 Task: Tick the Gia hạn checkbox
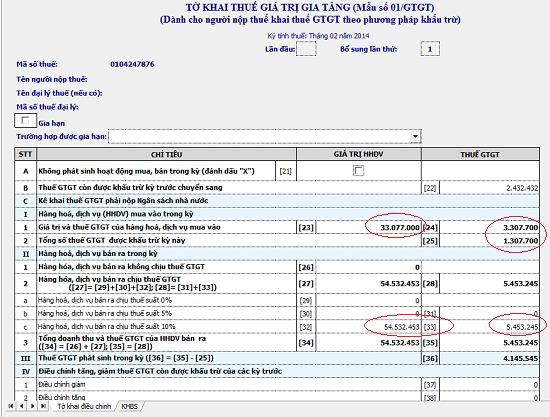pyautogui.click(x=25, y=121)
